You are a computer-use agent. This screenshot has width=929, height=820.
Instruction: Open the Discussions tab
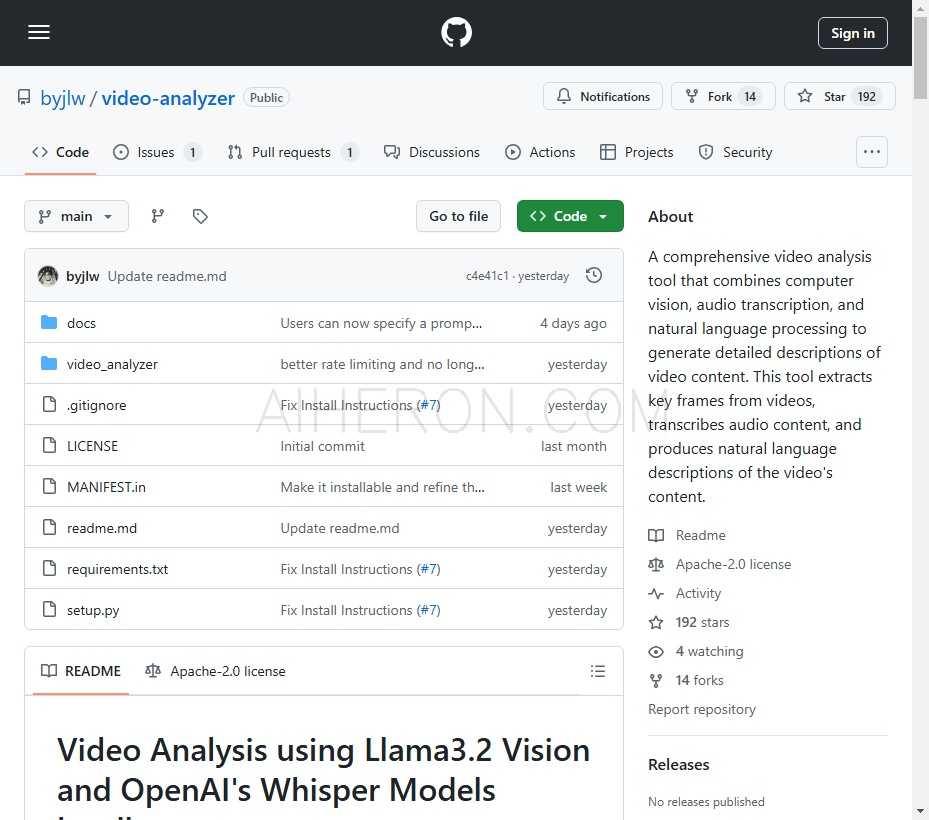click(x=431, y=152)
